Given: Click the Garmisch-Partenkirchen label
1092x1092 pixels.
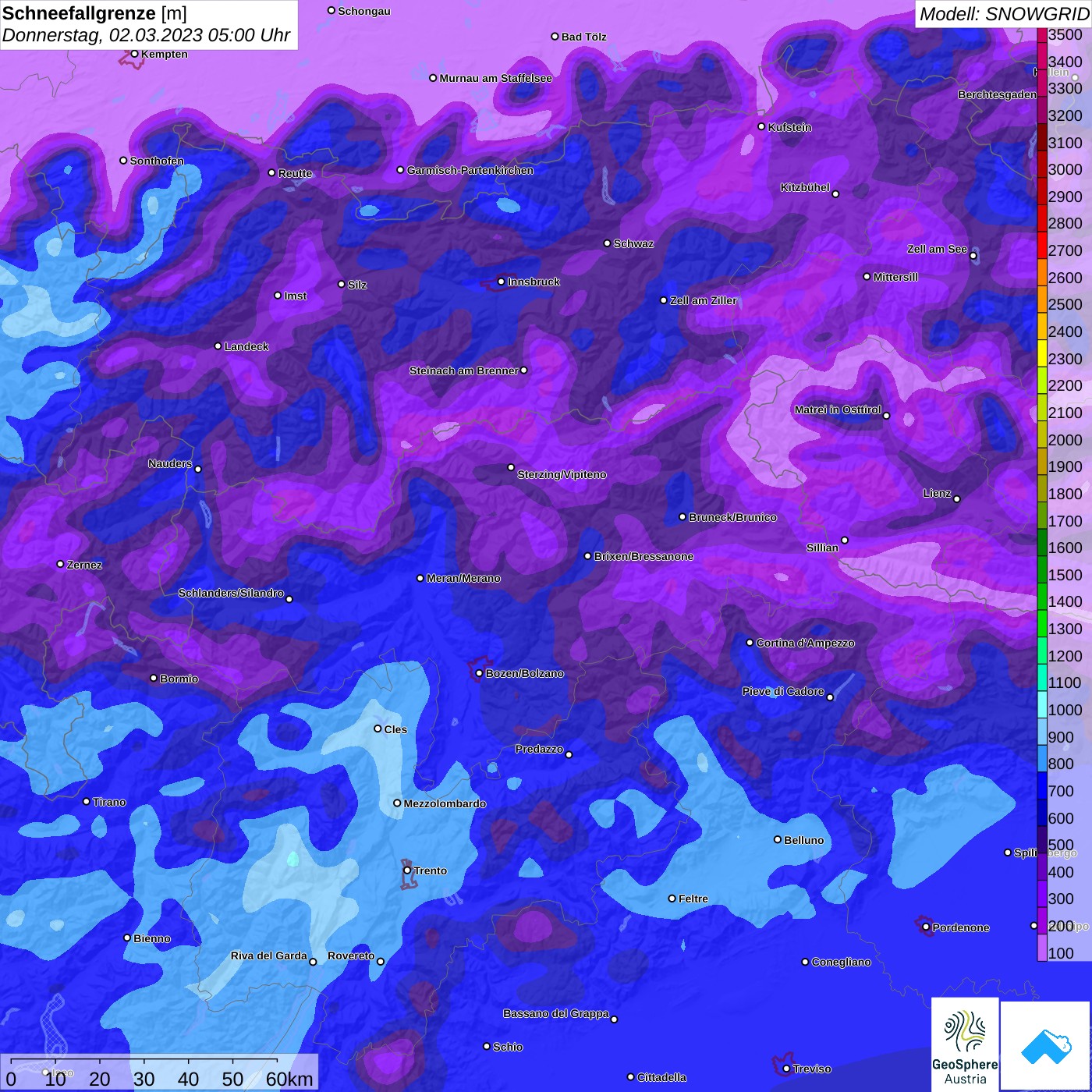Looking at the screenshot, I should coord(470,170).
